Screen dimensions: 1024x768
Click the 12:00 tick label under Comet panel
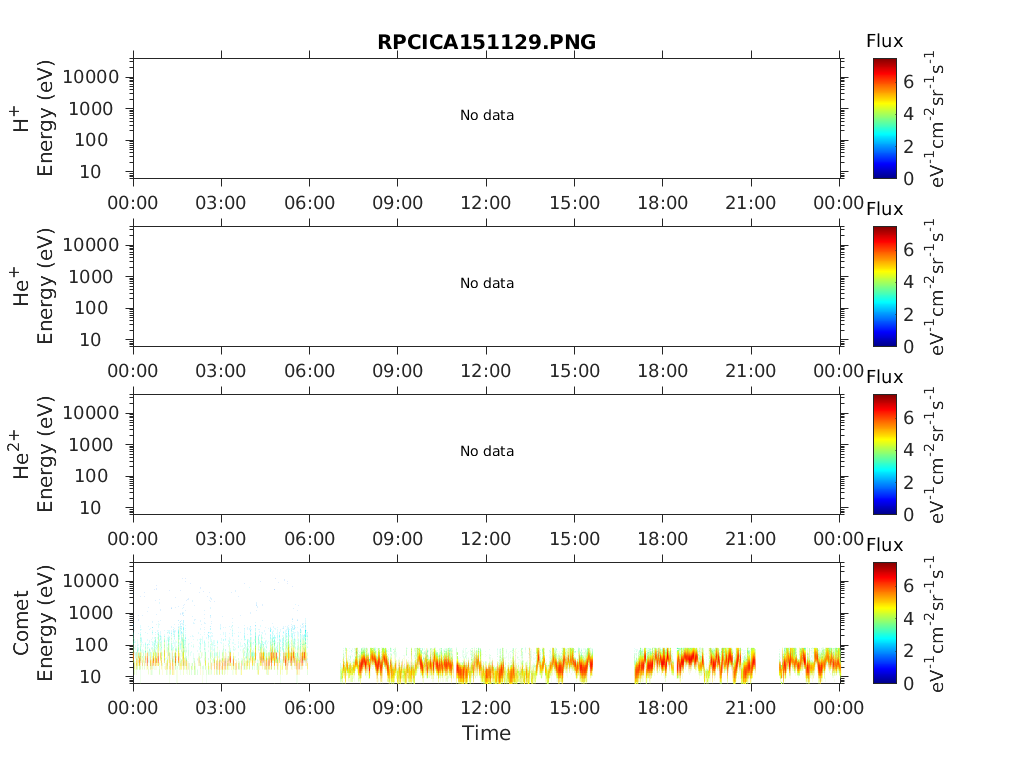(486, 708)
